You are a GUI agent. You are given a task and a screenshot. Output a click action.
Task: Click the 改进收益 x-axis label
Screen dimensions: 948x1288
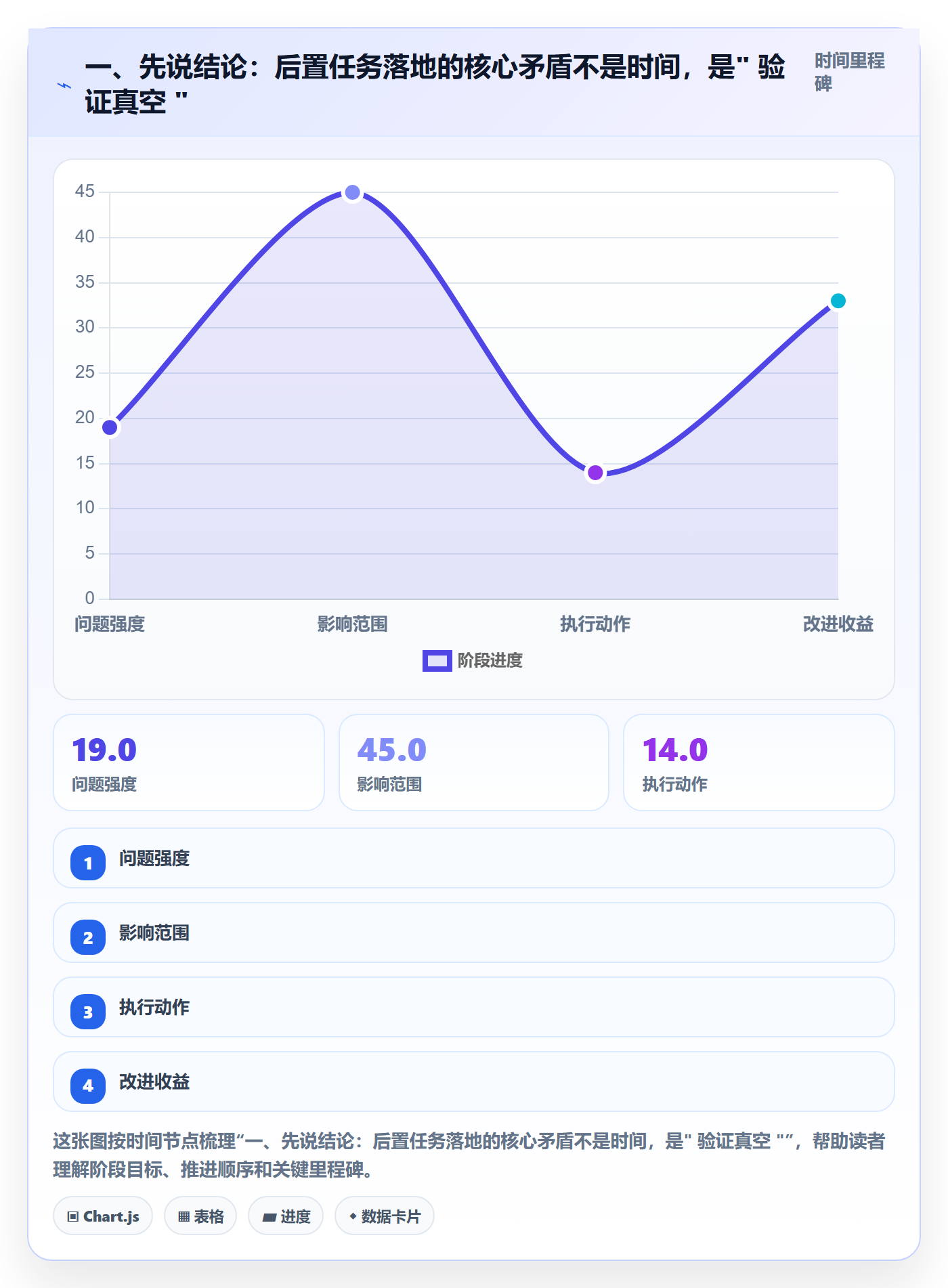[838, 624]
